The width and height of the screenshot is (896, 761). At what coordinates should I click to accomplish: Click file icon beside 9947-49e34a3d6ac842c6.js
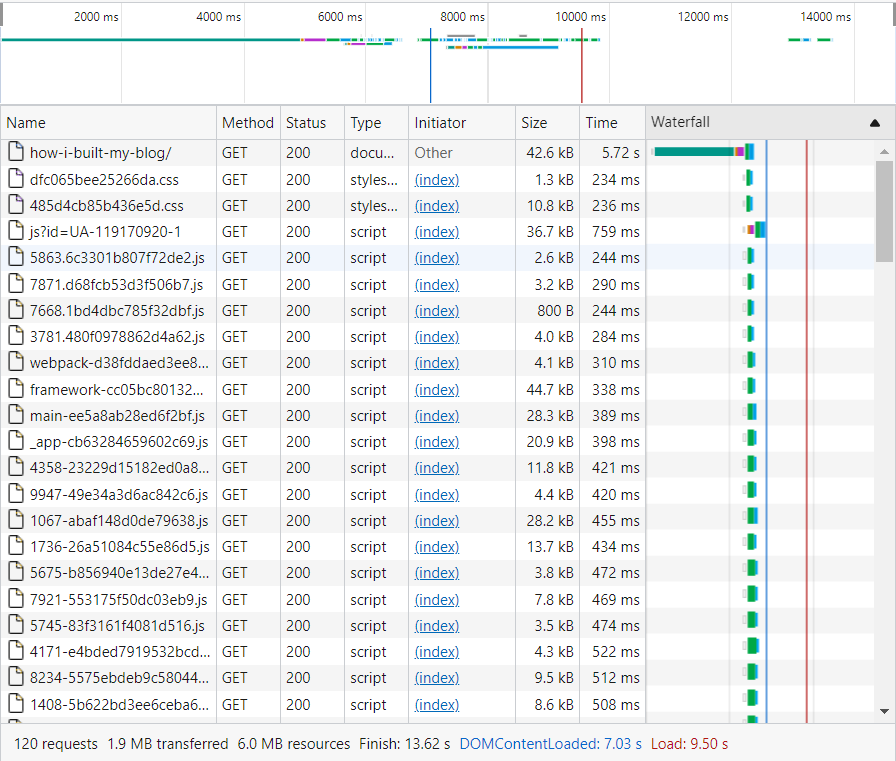click(16, 494)
